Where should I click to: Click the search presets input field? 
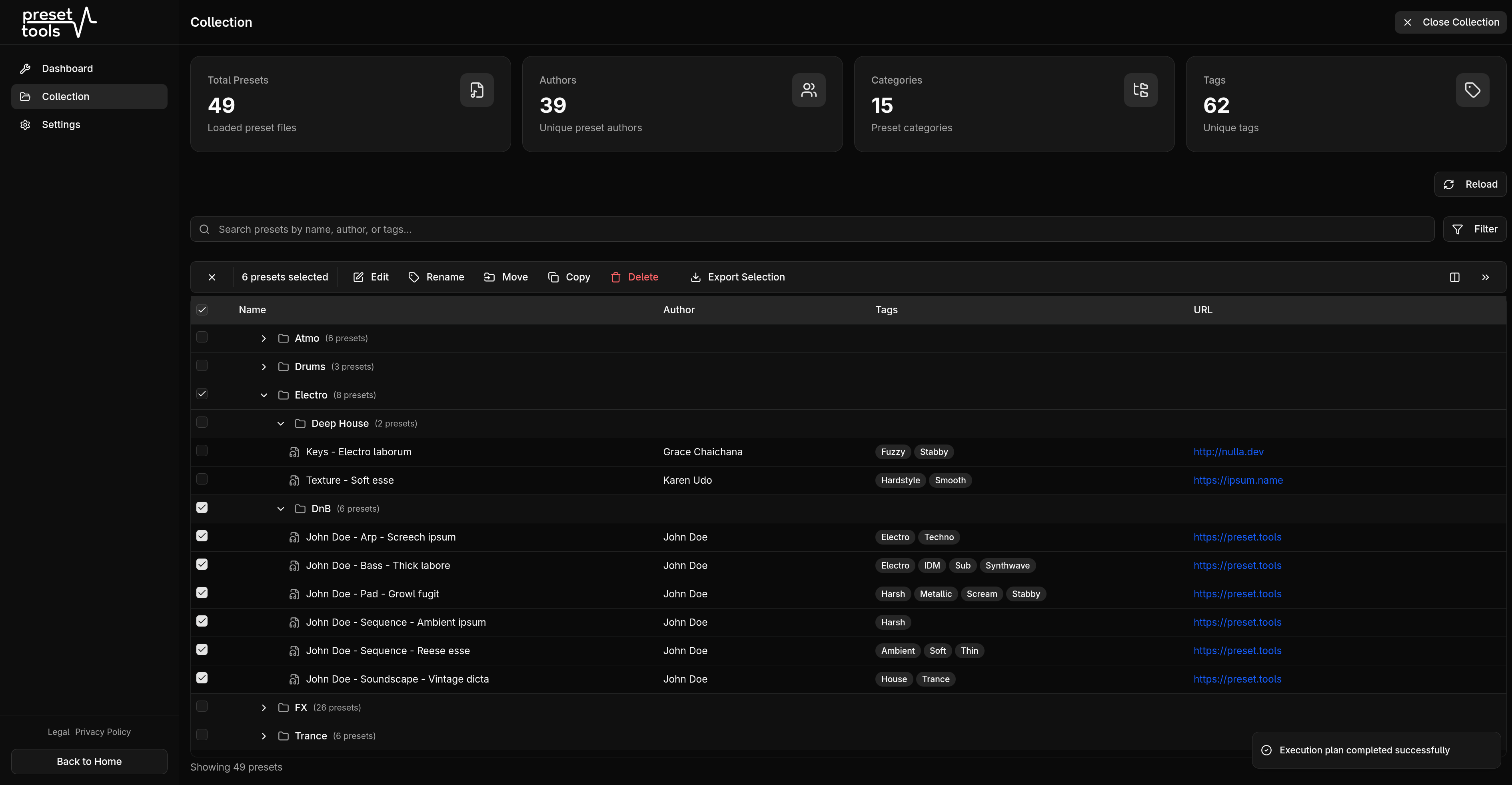tap(587, 229)
